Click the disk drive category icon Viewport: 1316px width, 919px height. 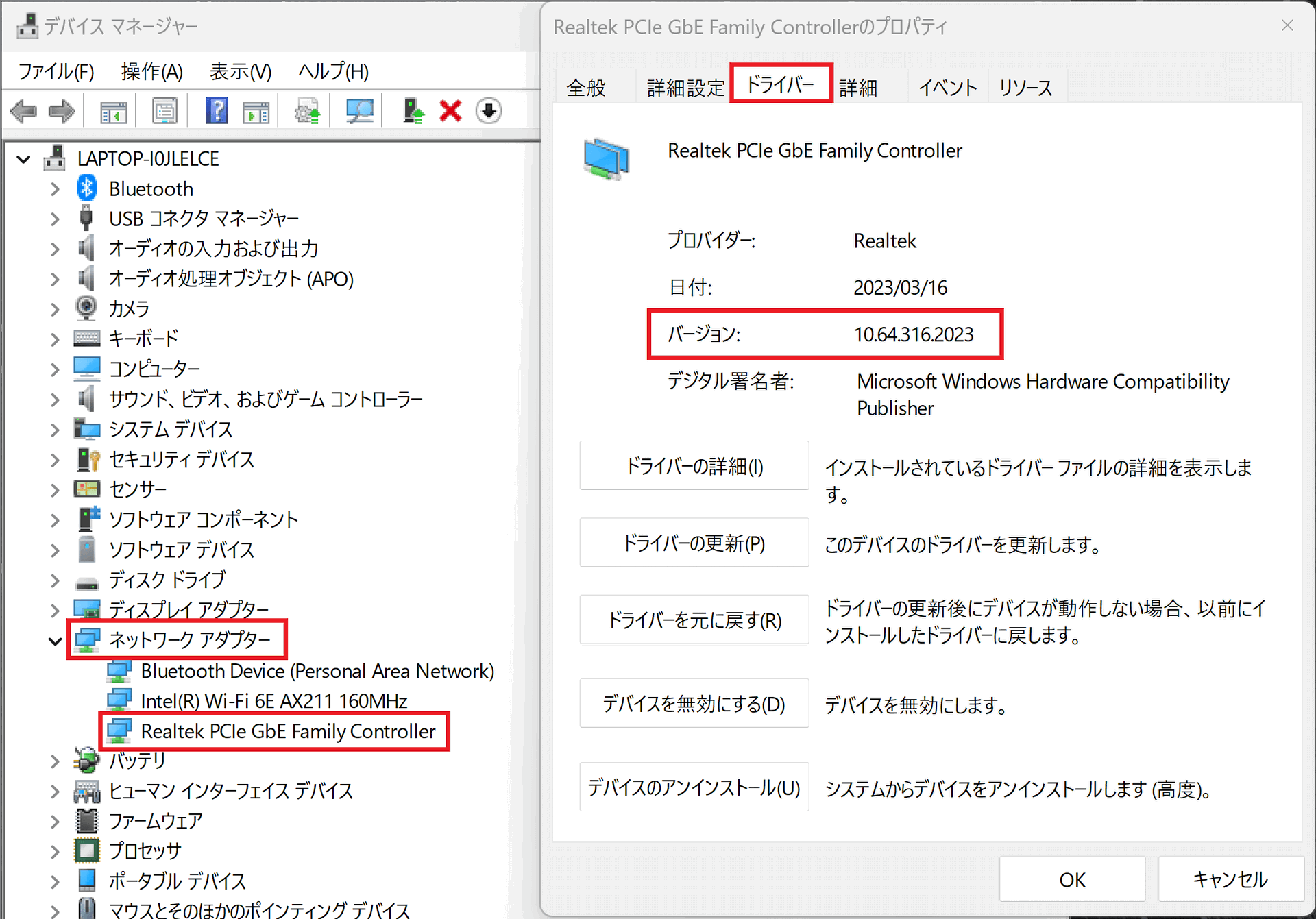pos(87,583)
